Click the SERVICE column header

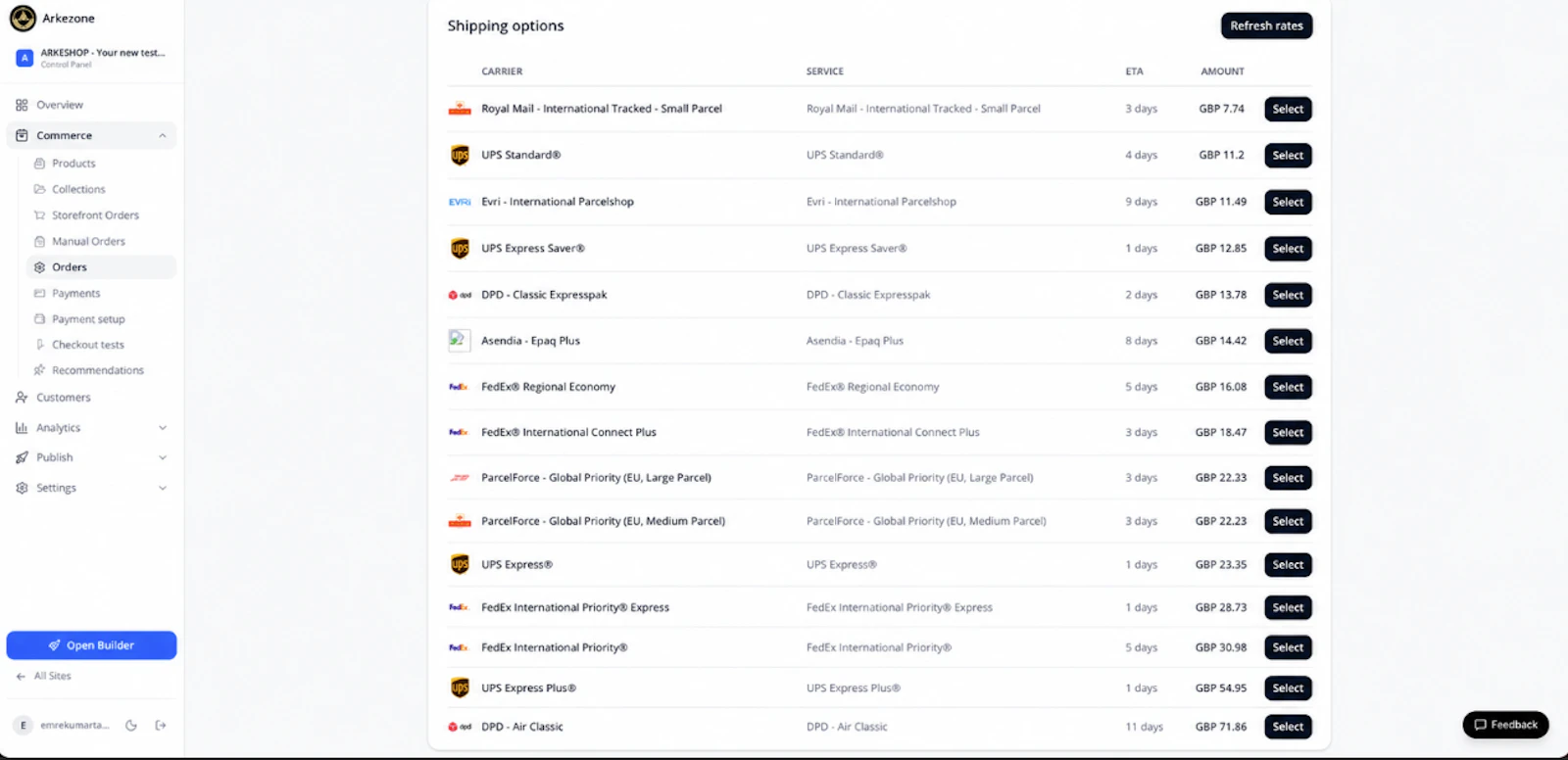point(825,71)
